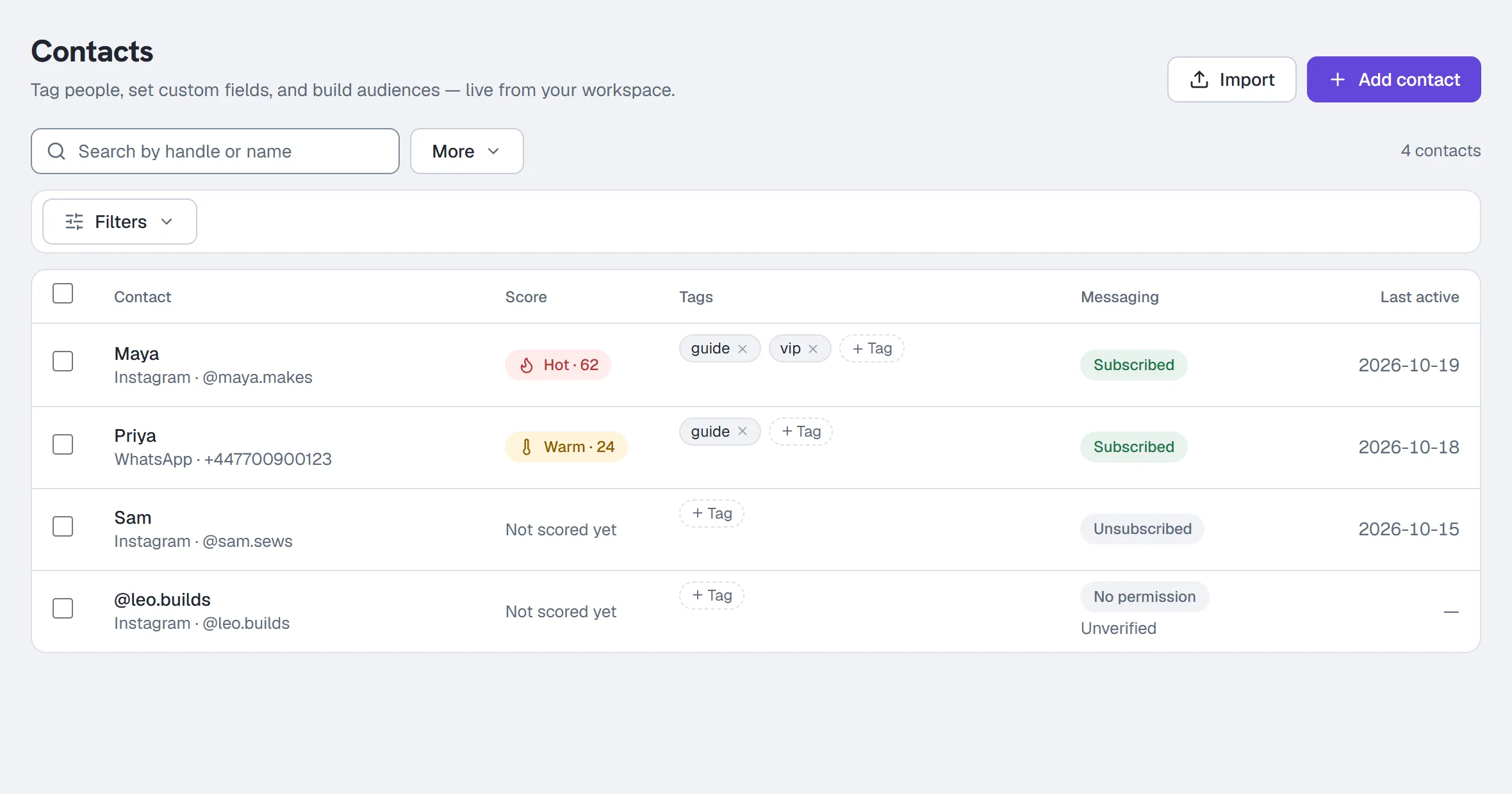
Task: Open contact Maya
Action: pos(136,353)
